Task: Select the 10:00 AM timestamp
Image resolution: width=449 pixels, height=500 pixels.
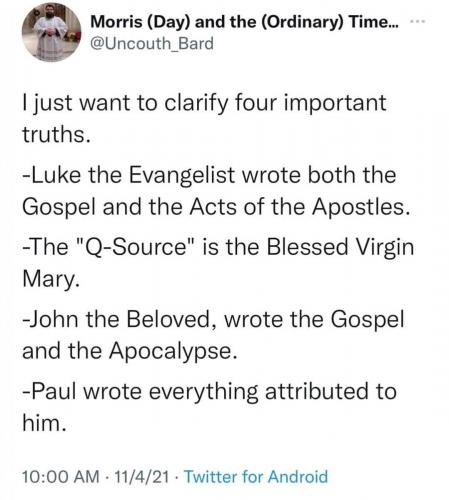Action: point(61,476)
